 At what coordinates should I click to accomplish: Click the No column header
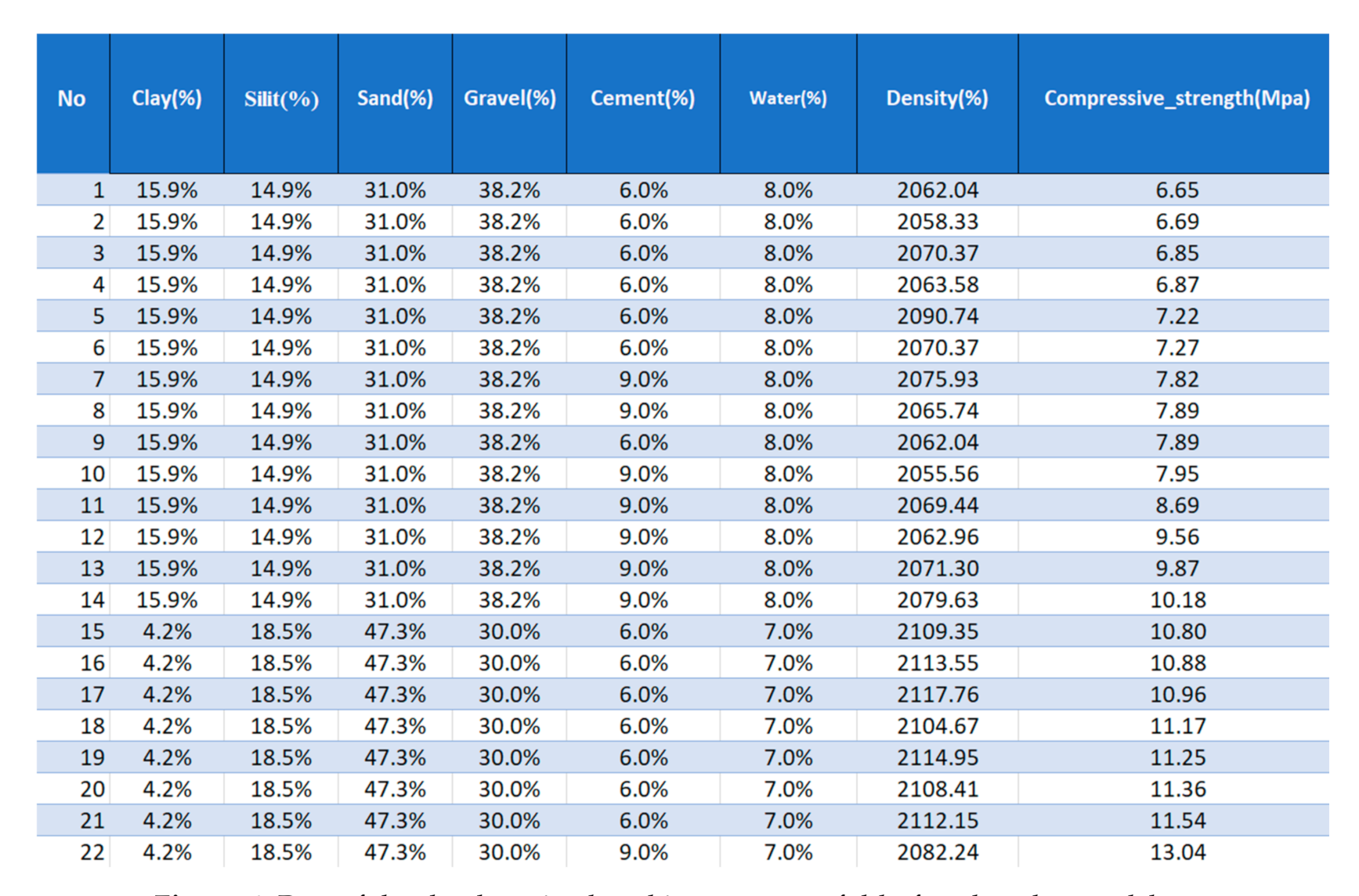(x=71, y=99)
